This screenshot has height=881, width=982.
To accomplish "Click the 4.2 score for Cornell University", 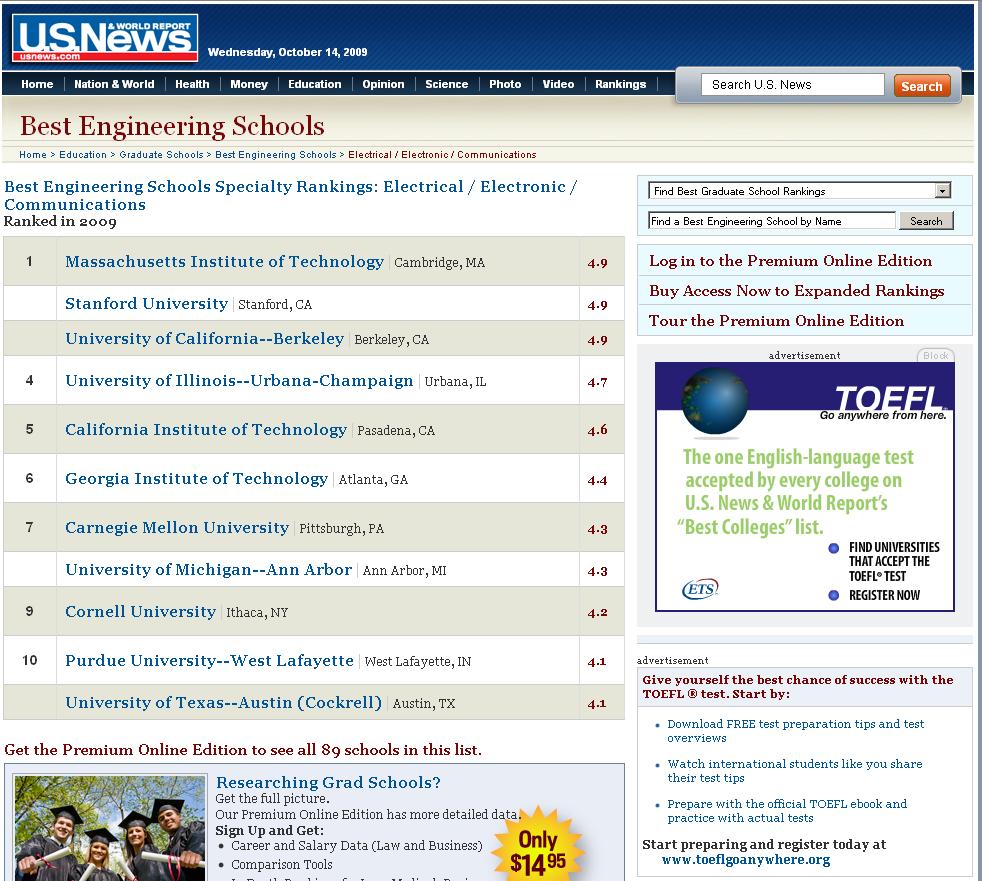I will (597, 612).
